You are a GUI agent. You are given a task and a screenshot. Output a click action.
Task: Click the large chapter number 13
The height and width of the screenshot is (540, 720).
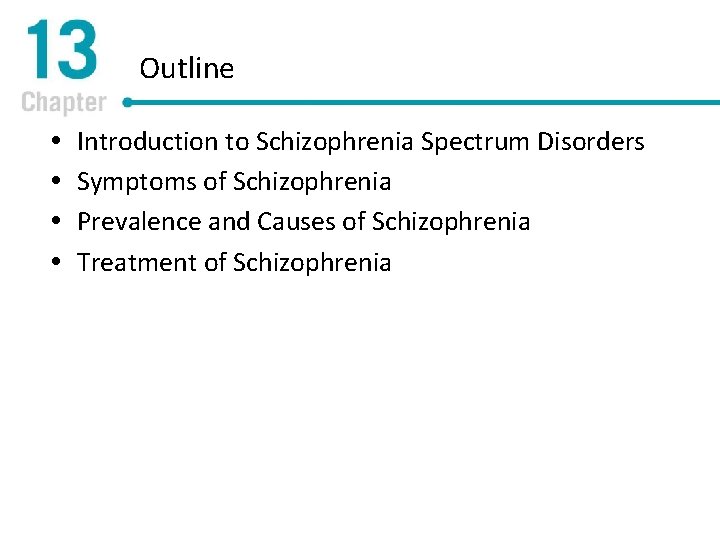[60, 52]
